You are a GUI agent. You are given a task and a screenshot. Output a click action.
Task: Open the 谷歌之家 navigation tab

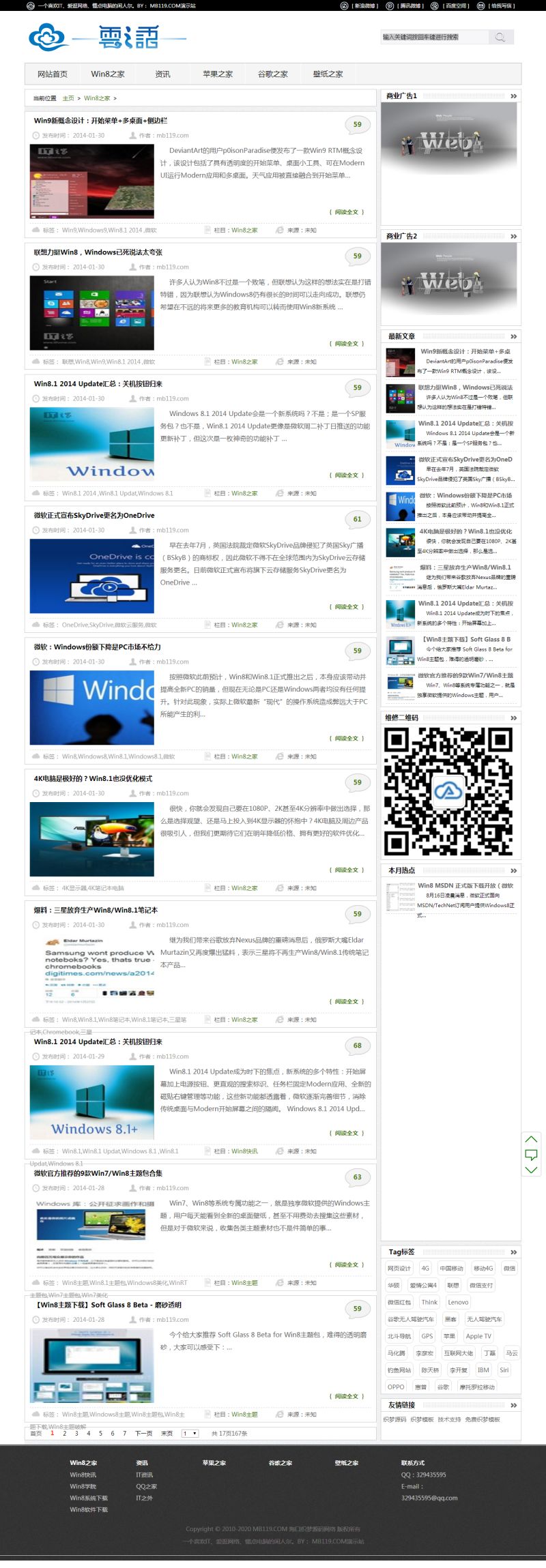[x=273, y=74]
